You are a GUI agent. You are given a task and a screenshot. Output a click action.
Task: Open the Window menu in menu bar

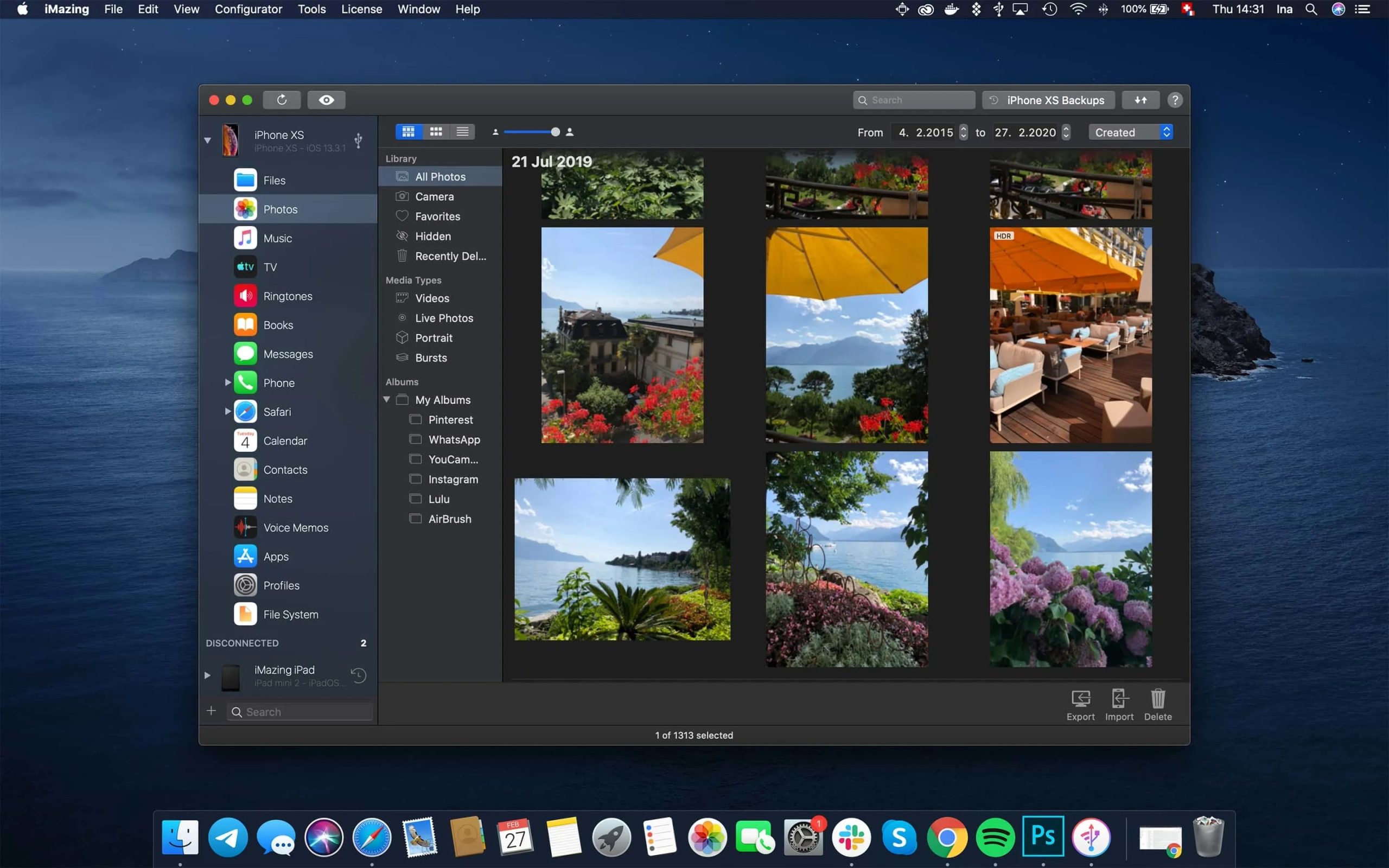click(418, 9)
